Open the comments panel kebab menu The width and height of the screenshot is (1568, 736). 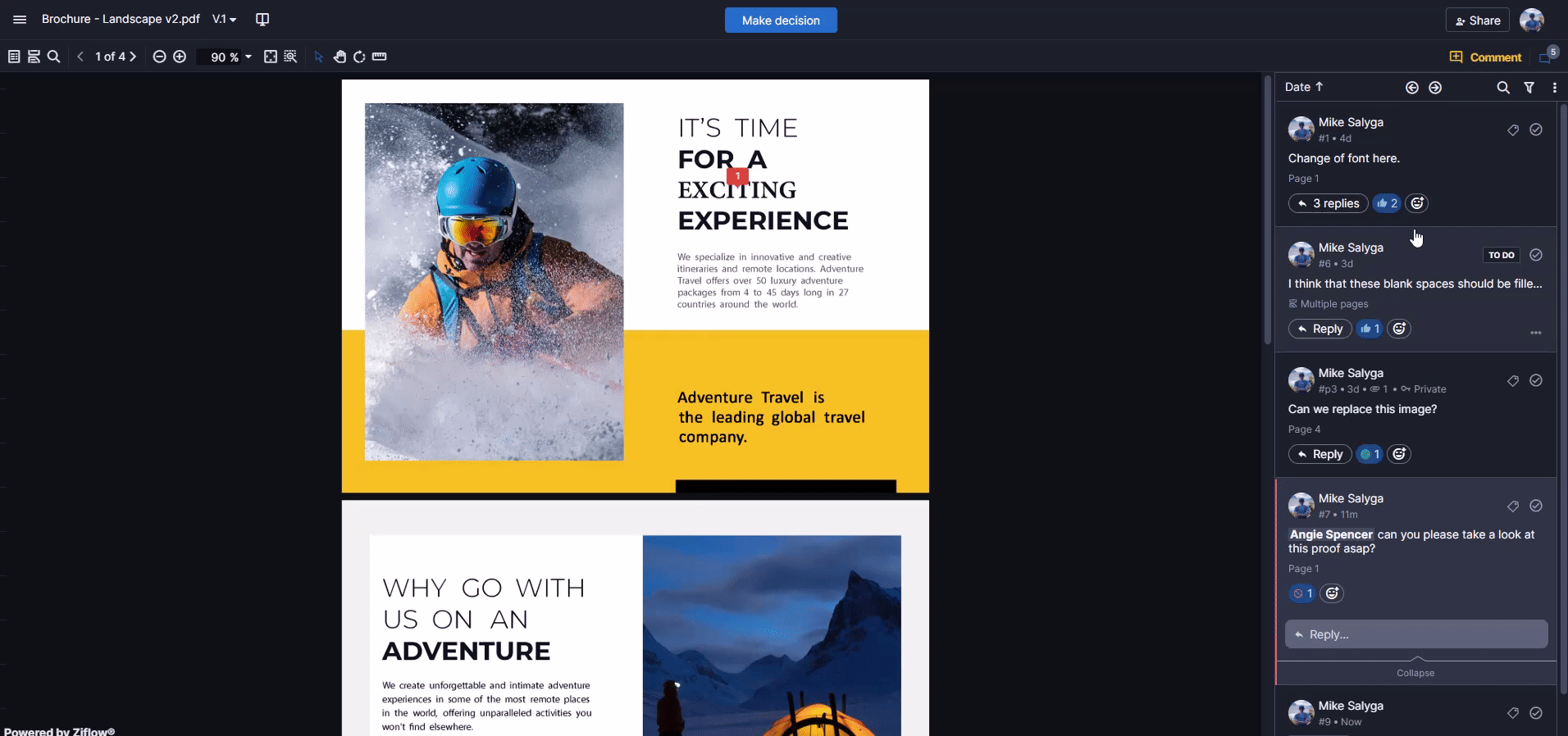pos(1555,88)
